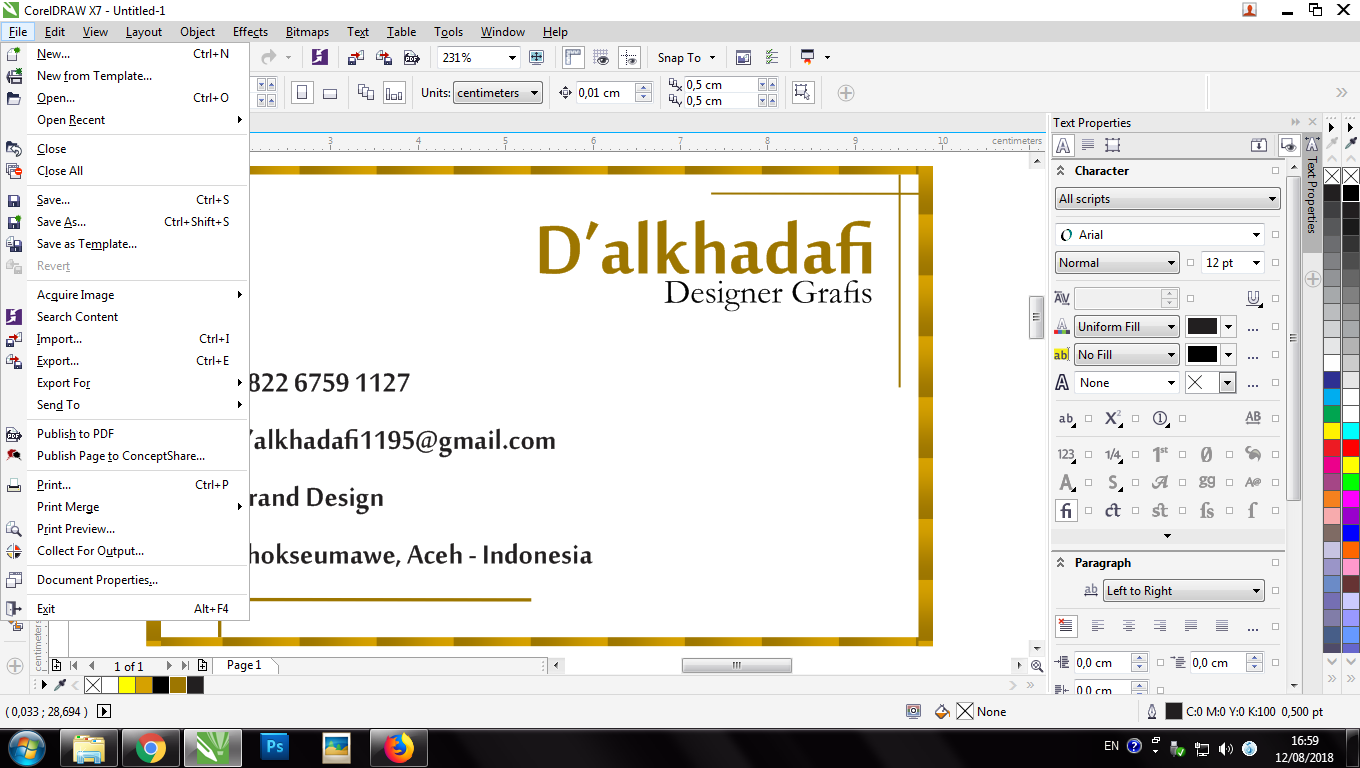Click the treat as filled icon in property bar
This screenshot has height=768, width=1360.
click(802, 93)
